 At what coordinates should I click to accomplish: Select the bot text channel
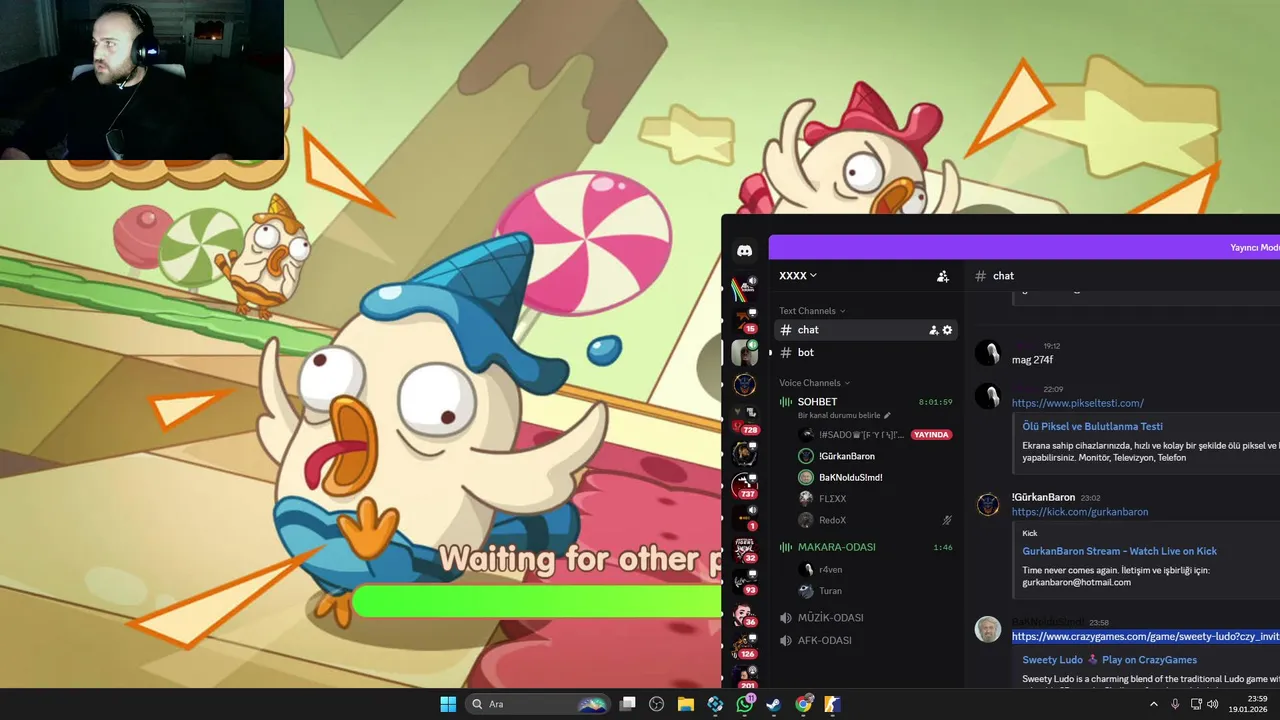tap(866, 353)
